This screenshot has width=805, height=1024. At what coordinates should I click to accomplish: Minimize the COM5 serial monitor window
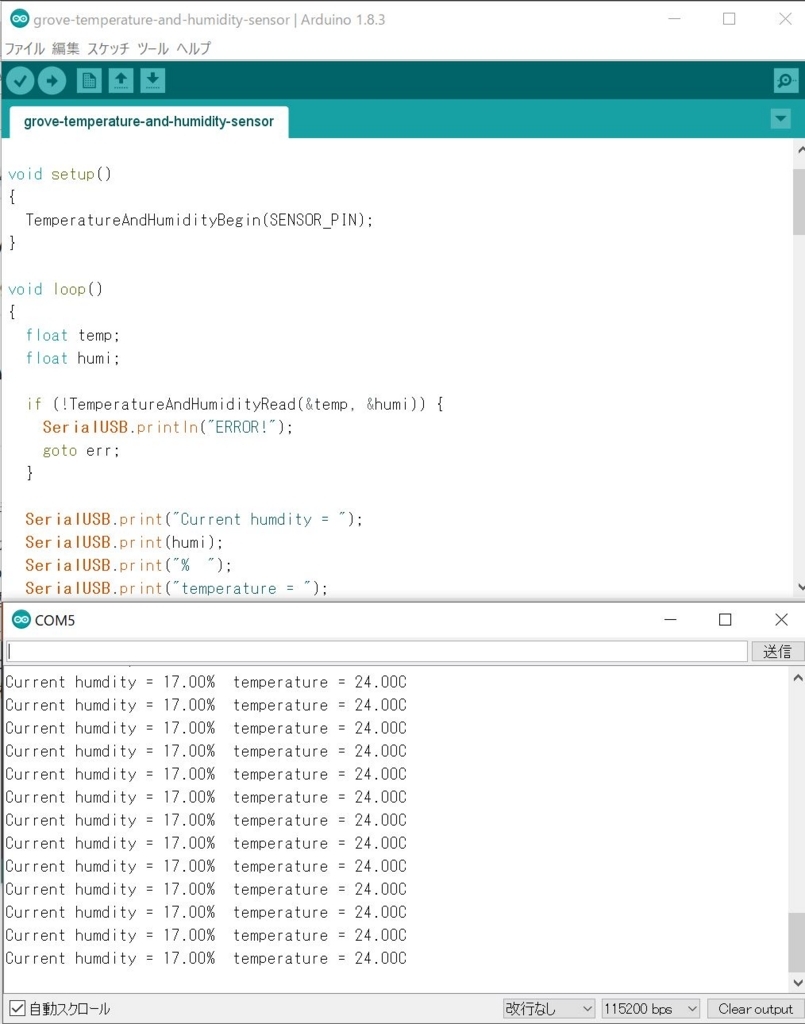click(671, 619)
